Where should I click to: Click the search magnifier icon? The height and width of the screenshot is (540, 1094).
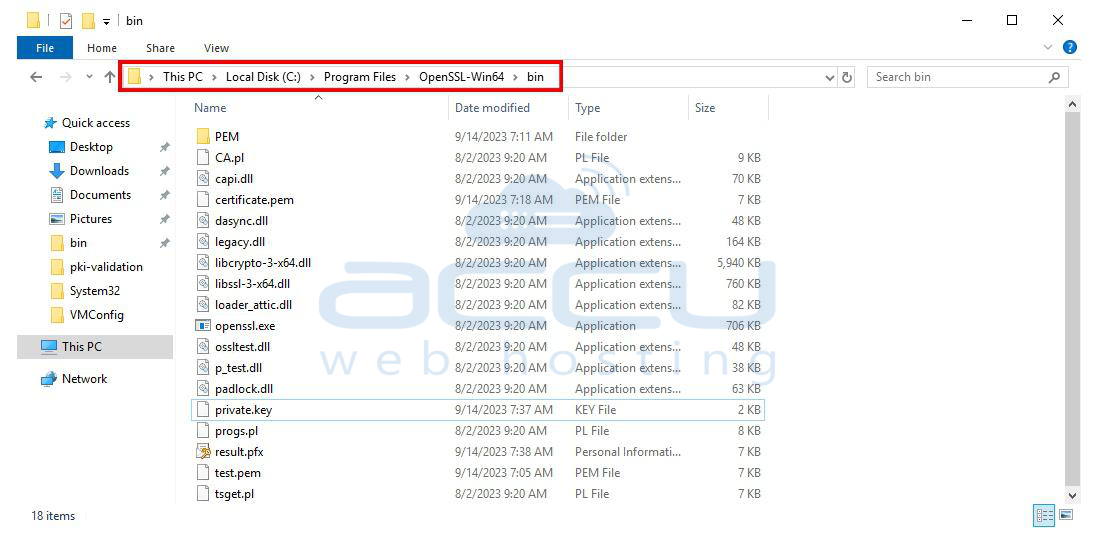click(x=1054, y=77)
